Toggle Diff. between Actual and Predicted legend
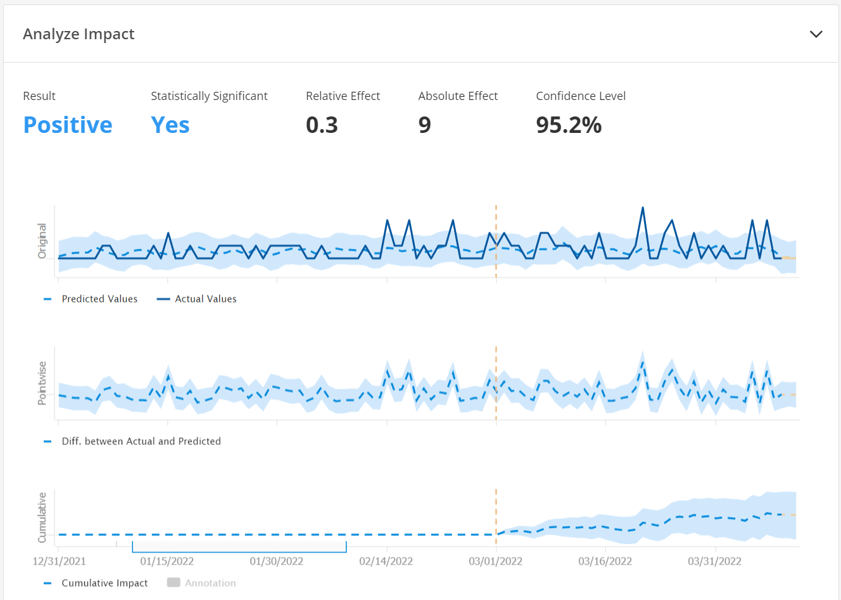Viewport: 841px width, 600px height. pyautogui.click(x=141, y=441)
